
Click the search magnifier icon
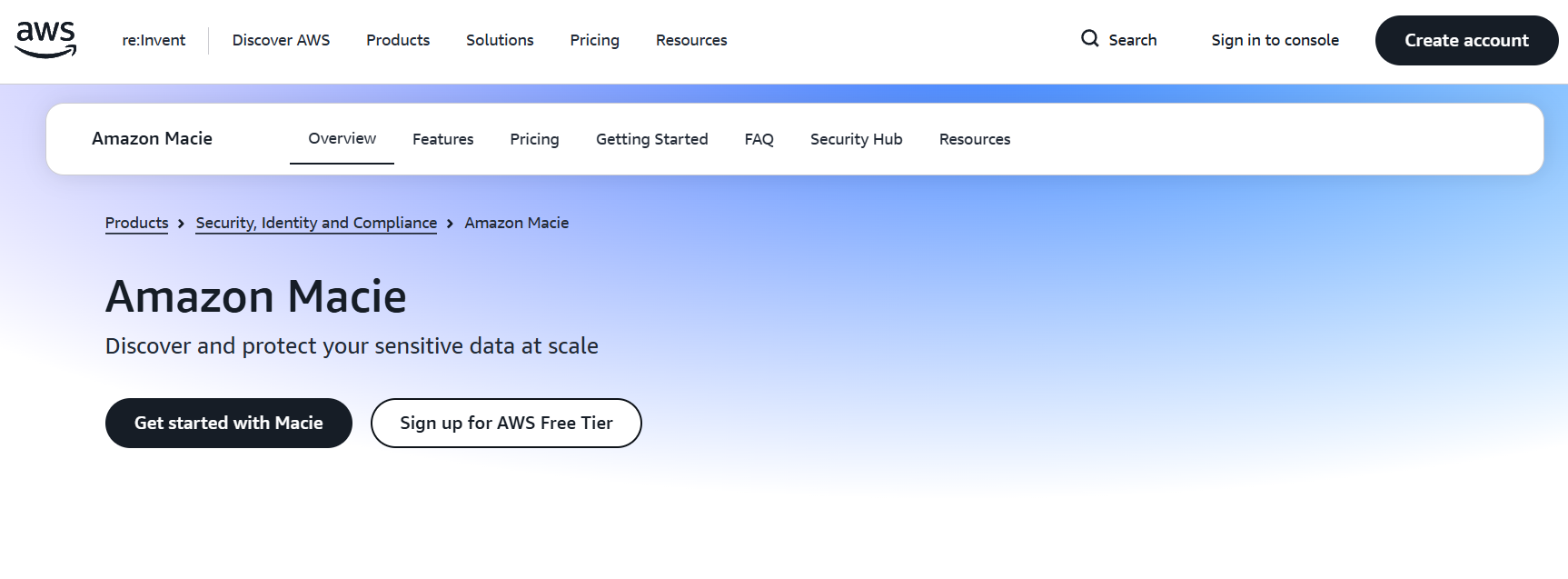(x=1089, y=39)
